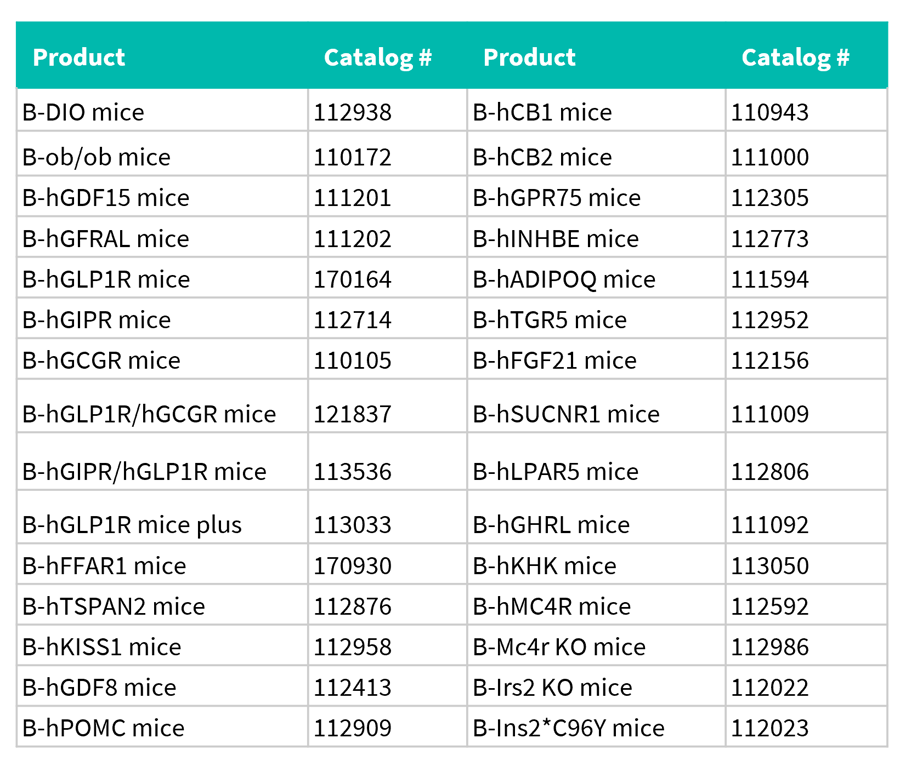
Task: Click the B-Irs2 KO mice cell
Action: 596,686
